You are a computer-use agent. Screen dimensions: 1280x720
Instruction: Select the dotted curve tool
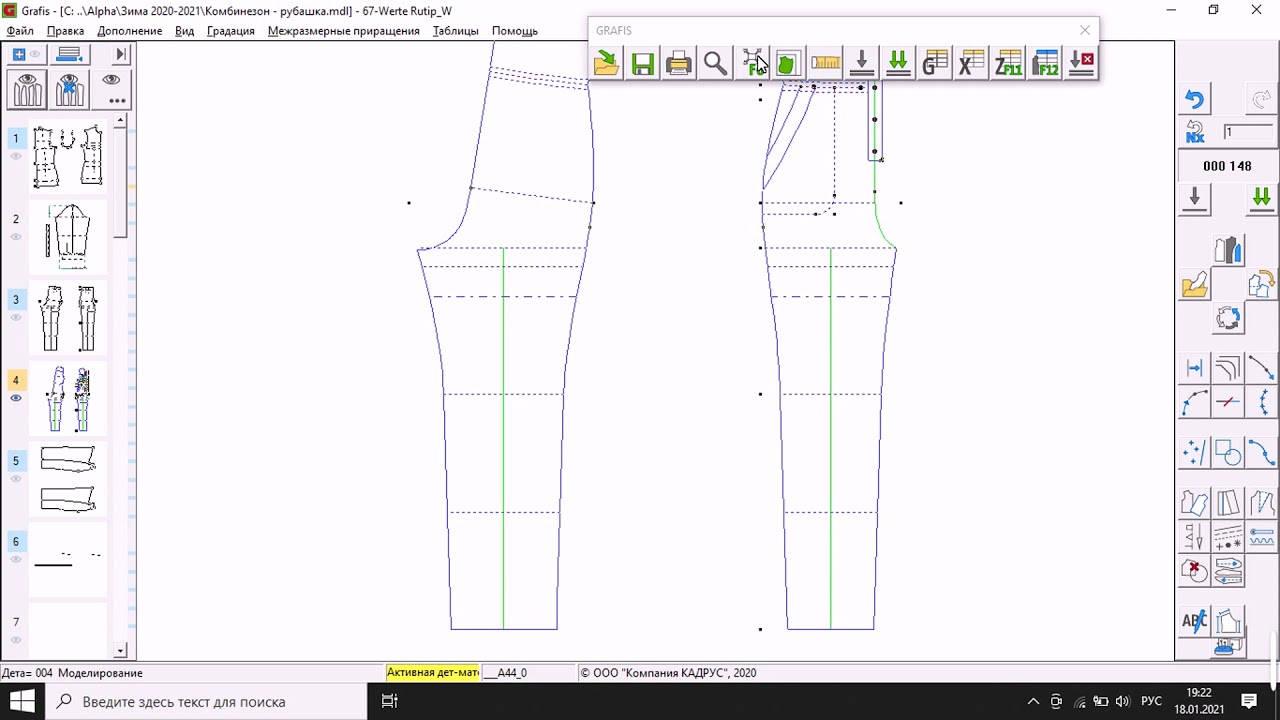tap(1261, 402)
